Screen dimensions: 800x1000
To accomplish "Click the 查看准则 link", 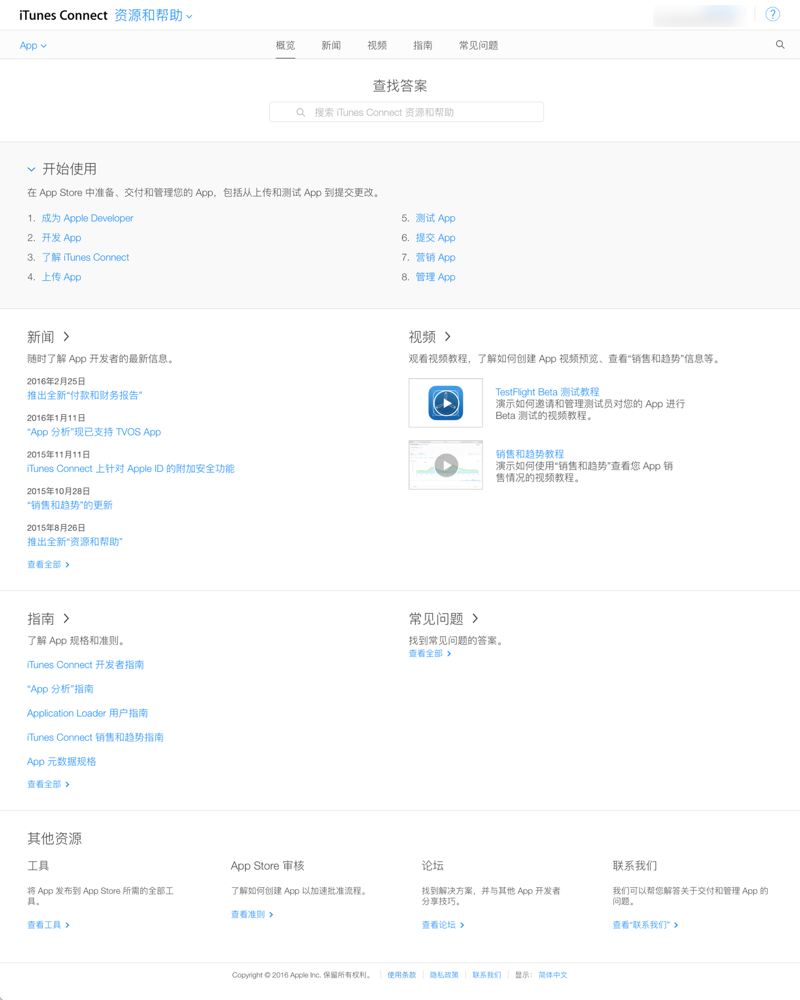I will (252, 915).
